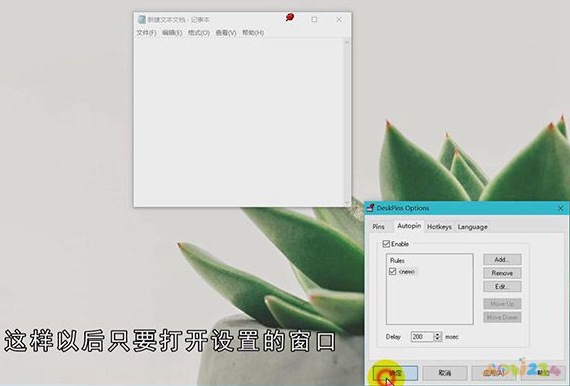
Task: Click the Notepad vertical scrollbar up arrow
Action: pos(346,42)
